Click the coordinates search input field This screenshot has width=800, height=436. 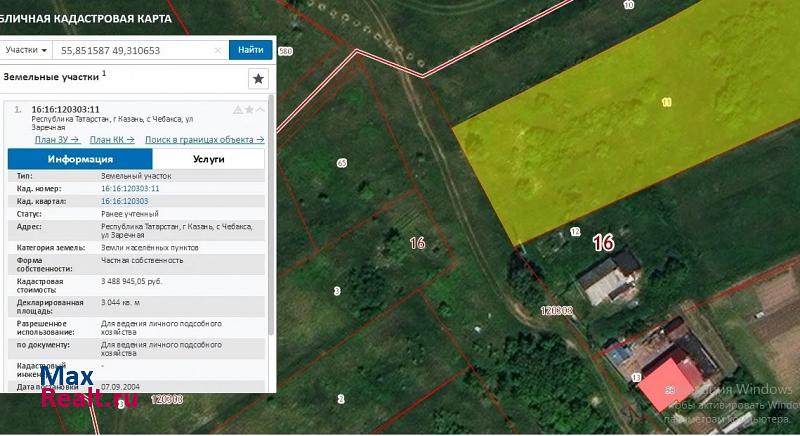click(135, 50)
